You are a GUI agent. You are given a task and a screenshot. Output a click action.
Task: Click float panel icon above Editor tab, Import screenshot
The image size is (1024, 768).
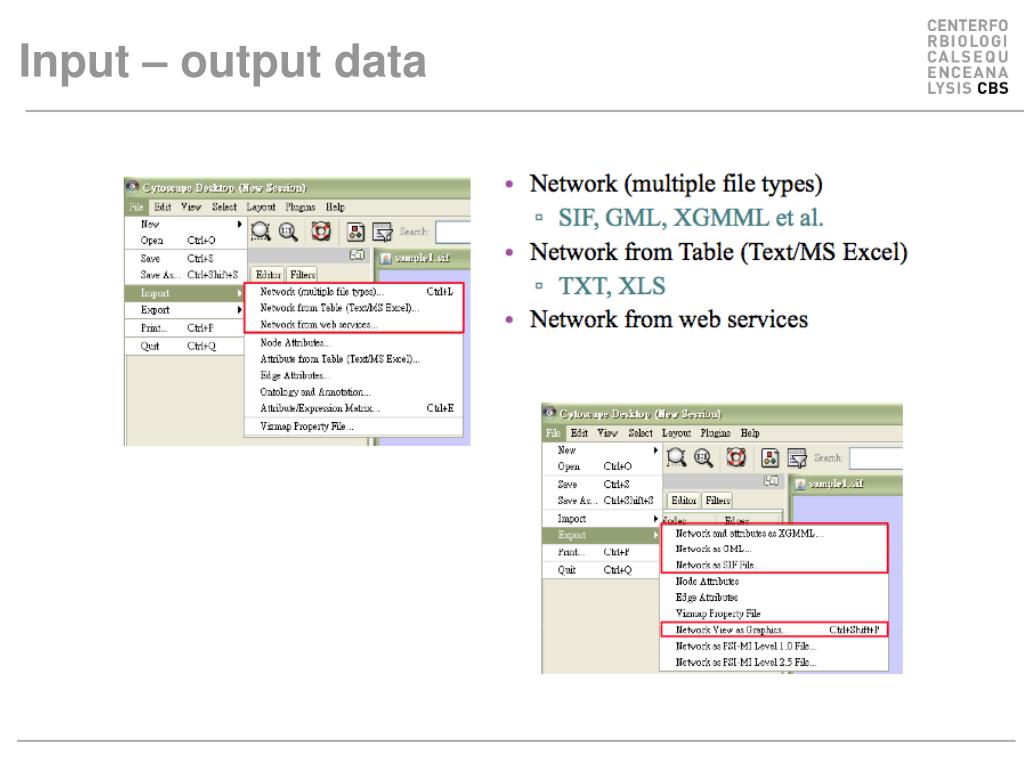pyautogui.click(x=357, y=255)
